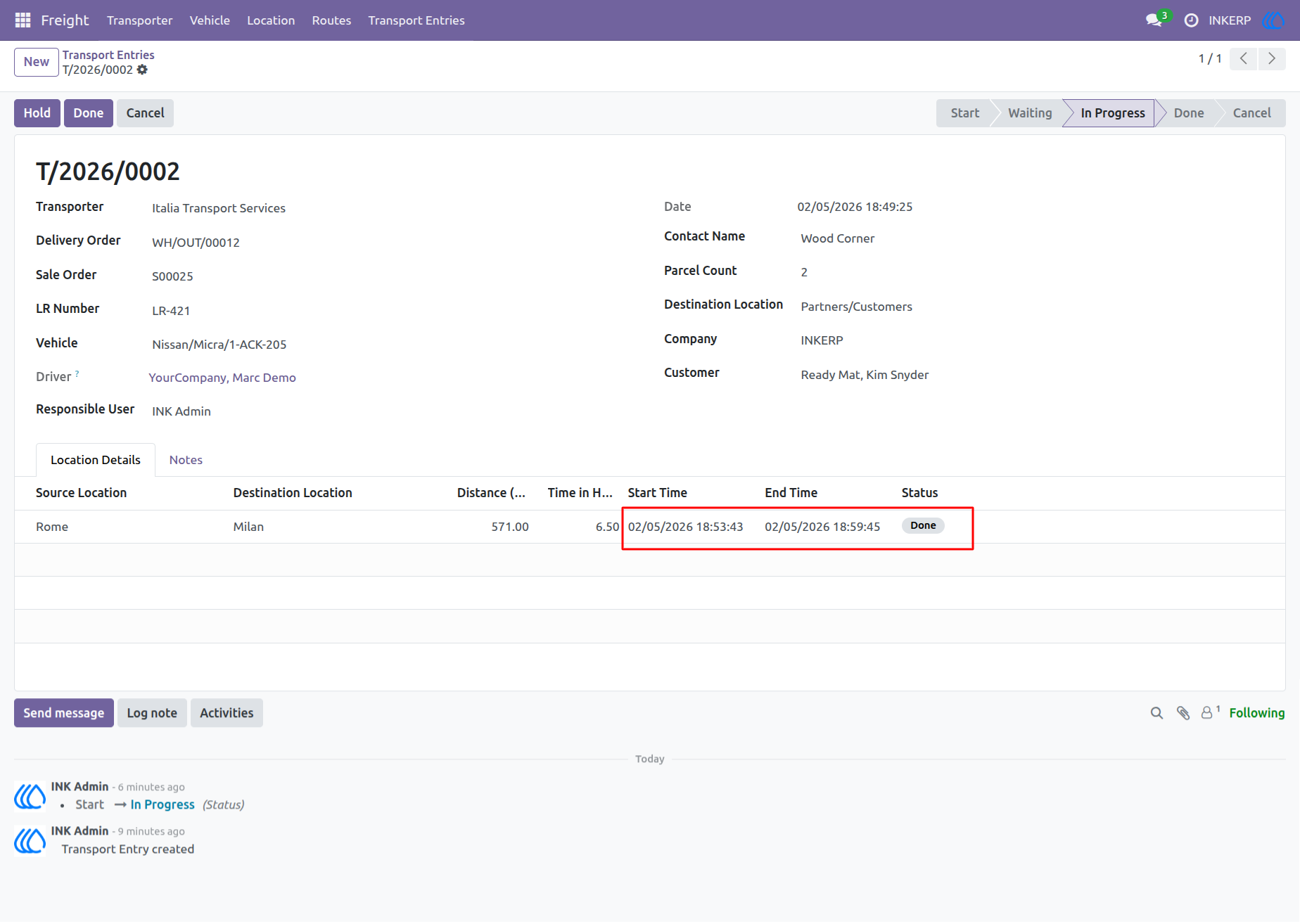Open the driver link YourCompany, Marc Demo
Viewport: 1300px width, 924px height.
coord(222,378)
